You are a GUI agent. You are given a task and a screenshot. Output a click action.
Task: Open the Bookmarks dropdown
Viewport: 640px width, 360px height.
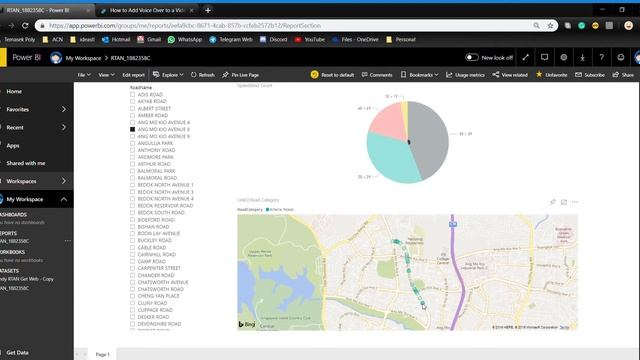(420, 75)
